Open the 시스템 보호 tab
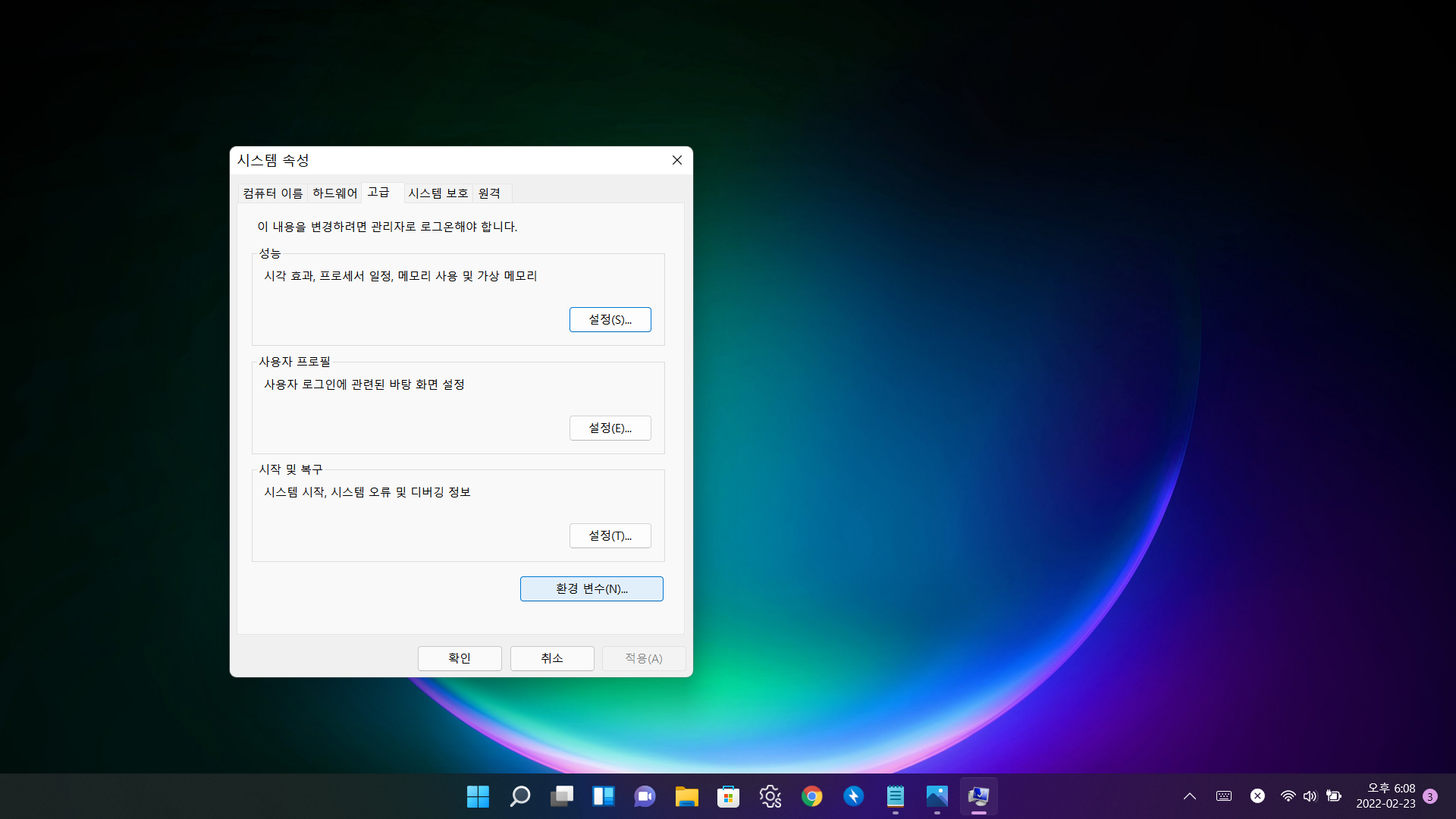Image resolution: width=1456 pixels, height=819 pixels. coord(438,193)
